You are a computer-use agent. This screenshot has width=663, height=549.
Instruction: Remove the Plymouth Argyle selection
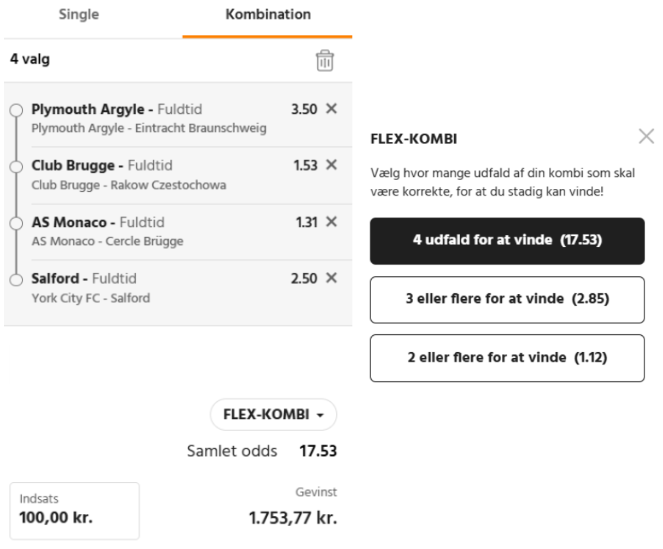pos(332,108)
